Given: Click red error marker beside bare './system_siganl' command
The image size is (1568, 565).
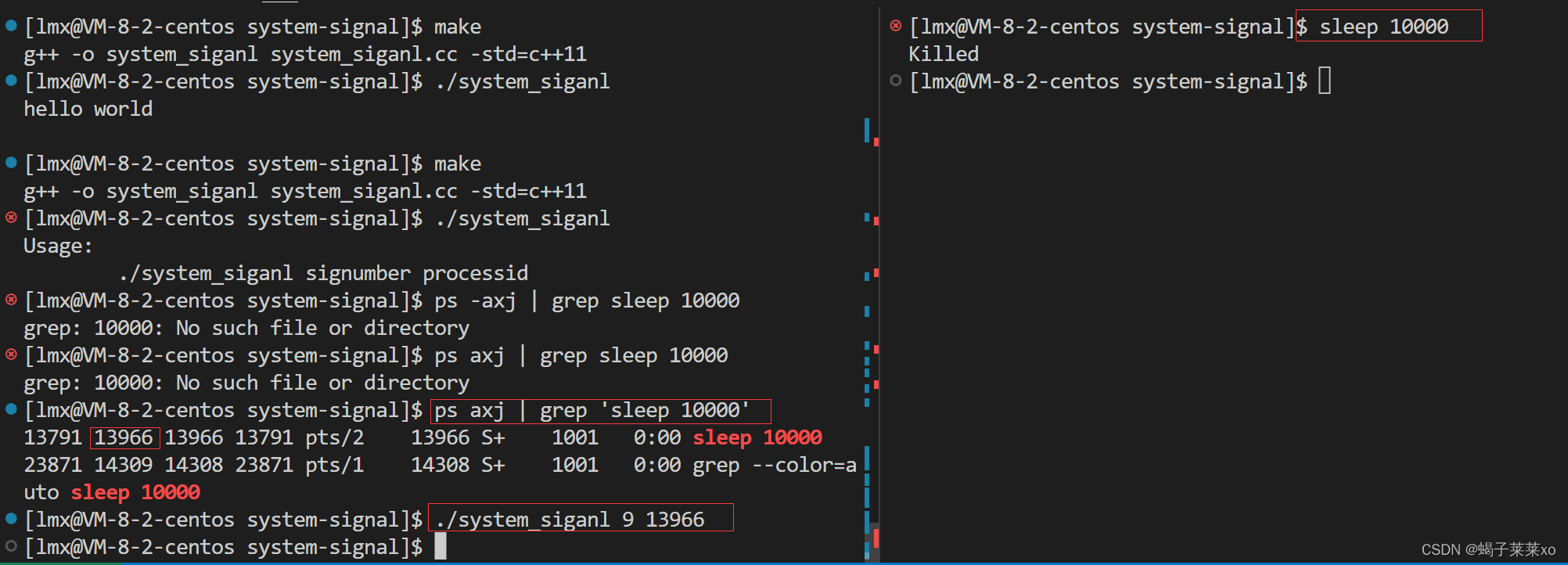Looking at the screenshot, I should pos(11,217).
